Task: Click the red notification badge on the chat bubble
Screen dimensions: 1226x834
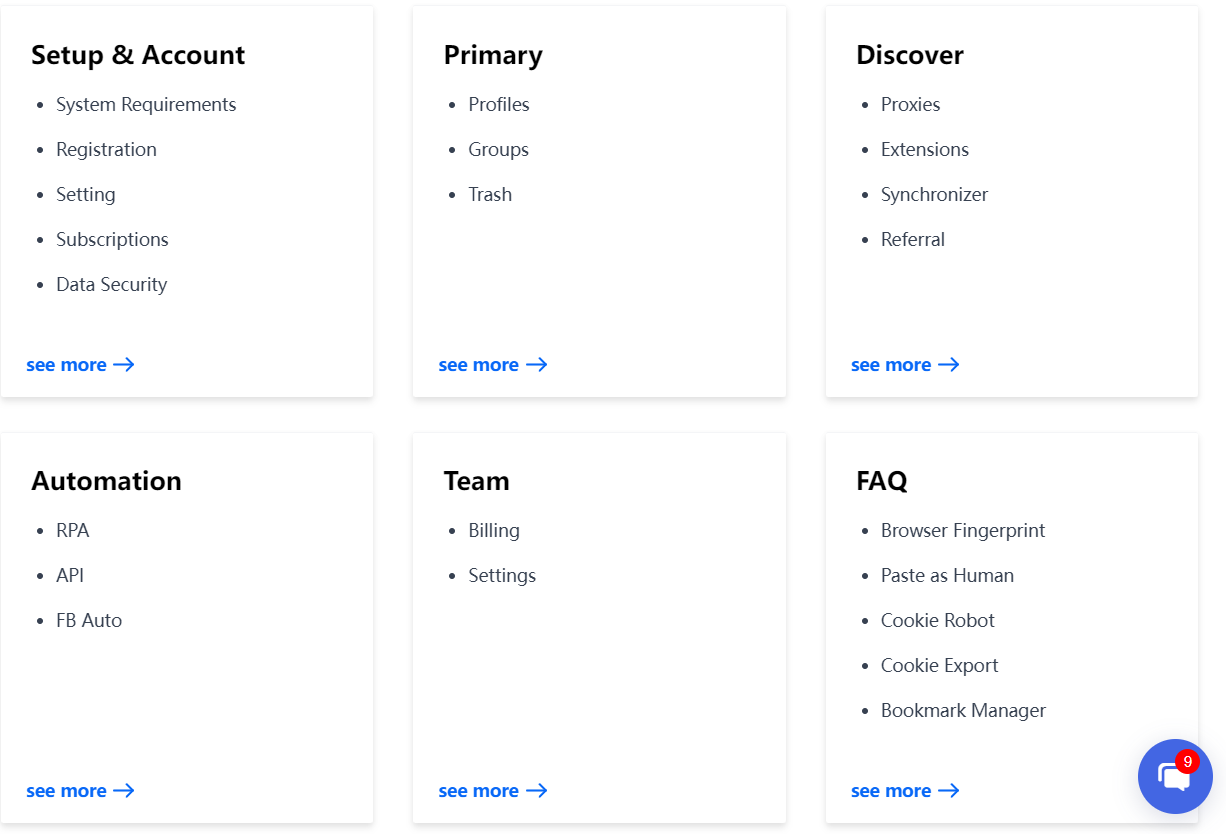Action: point(1187,761)
